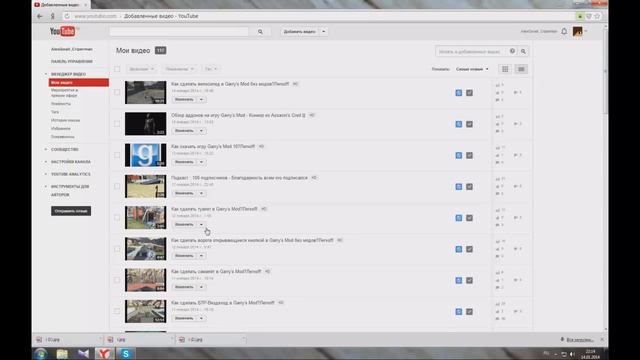This screenshot has width=640, height=360.
Task: Tick checkbox for the download Garry's Mod video
Action: click(117, 155)
